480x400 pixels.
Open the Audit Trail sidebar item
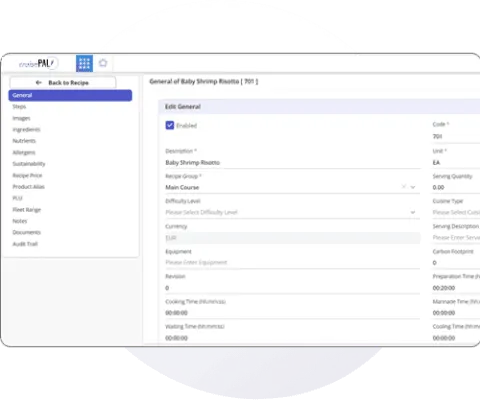point(25,244)
